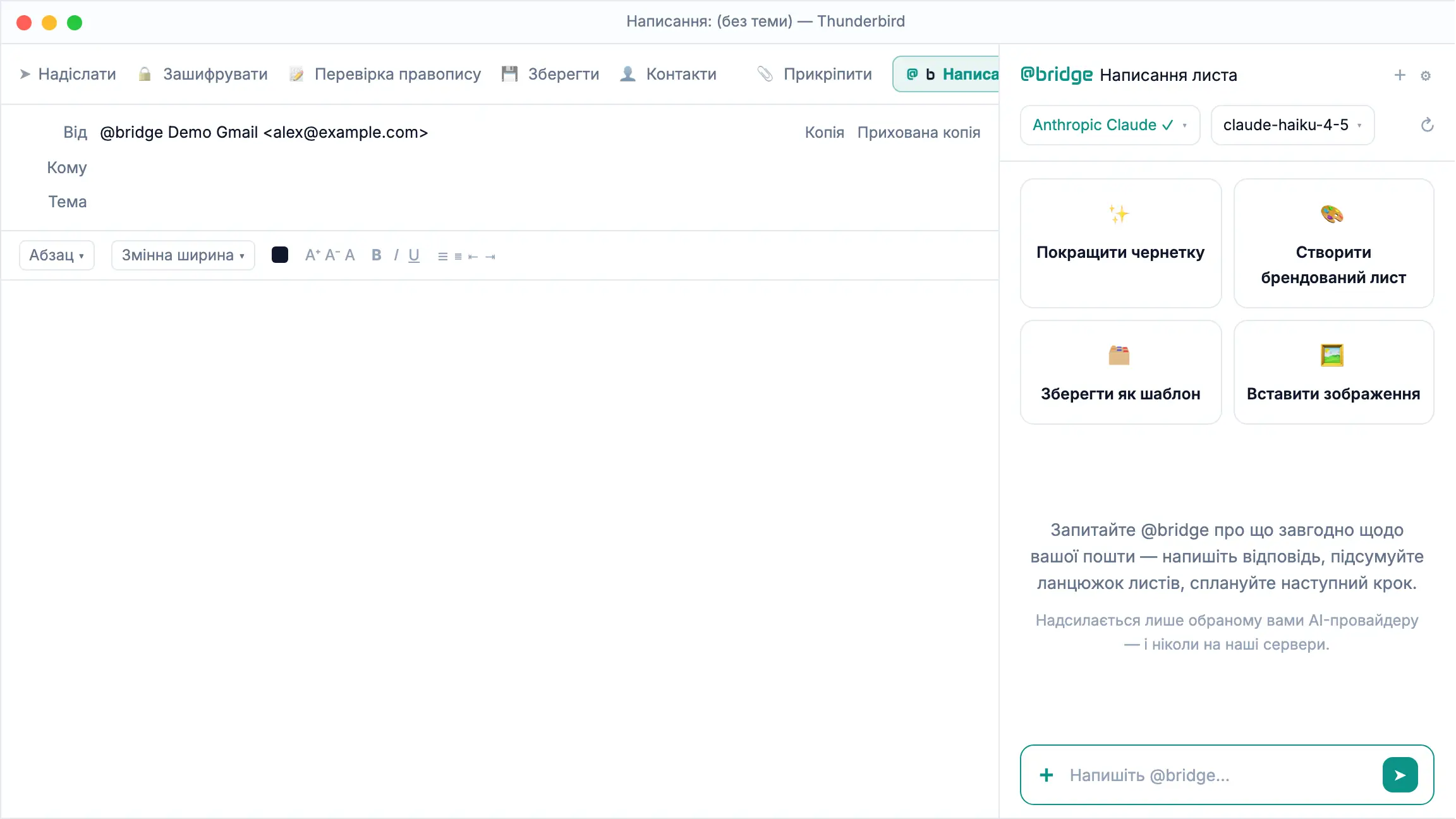Decrease font size with A- icon
Screen dimensions: 1456x819
point(332,255)
